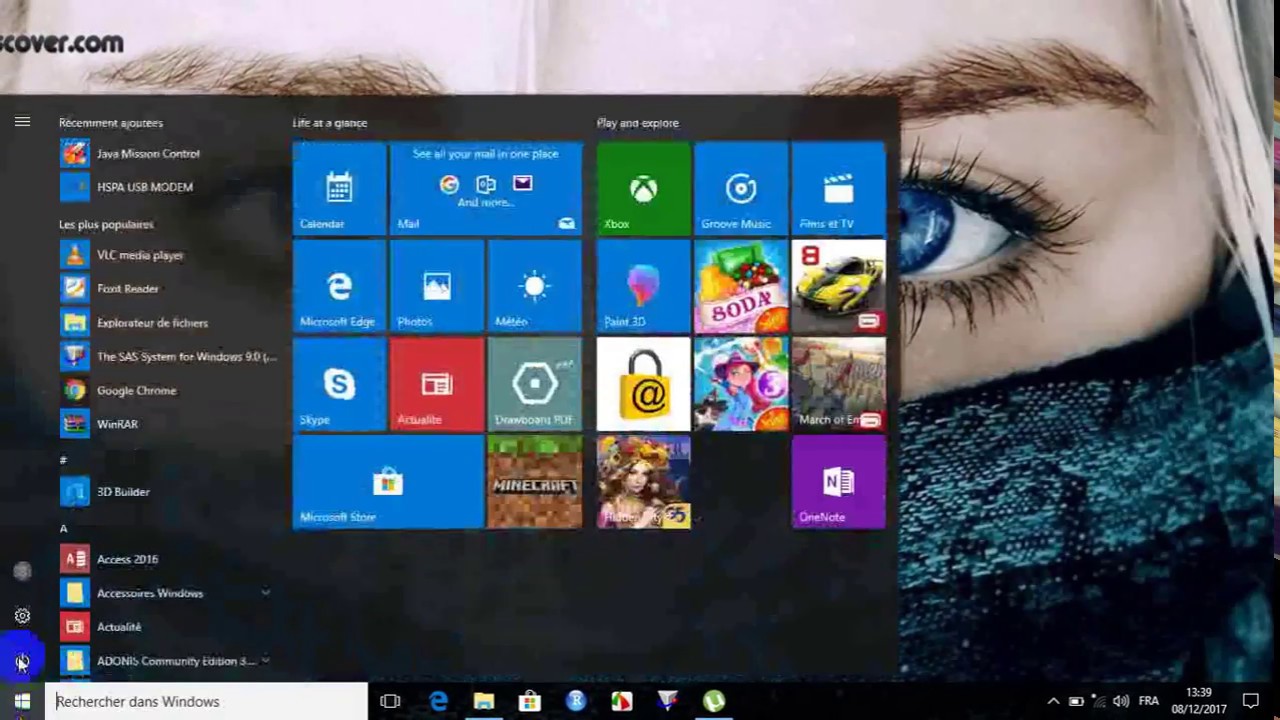Launch Paint 3D tile
This screenshot has height=720, width=1280.
coord(643,287)
